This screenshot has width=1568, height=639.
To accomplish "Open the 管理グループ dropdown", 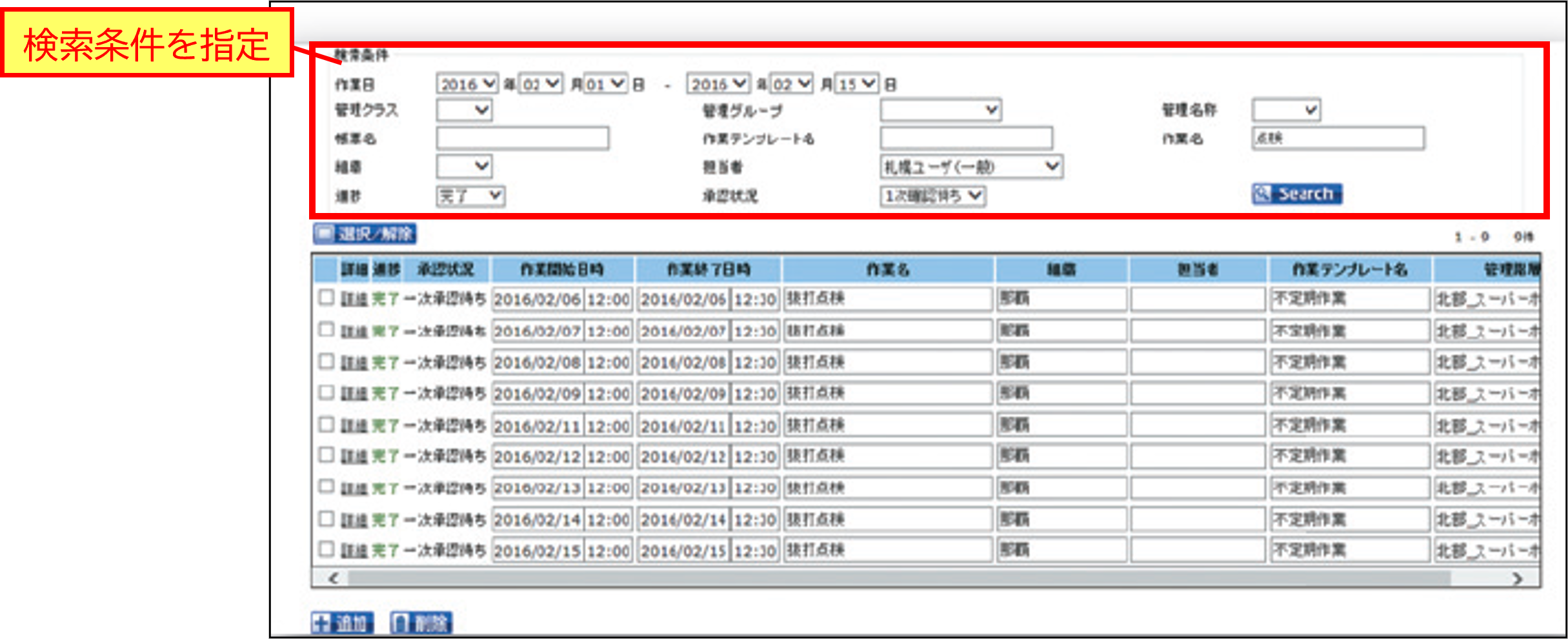I will click(x=941, y=110).
